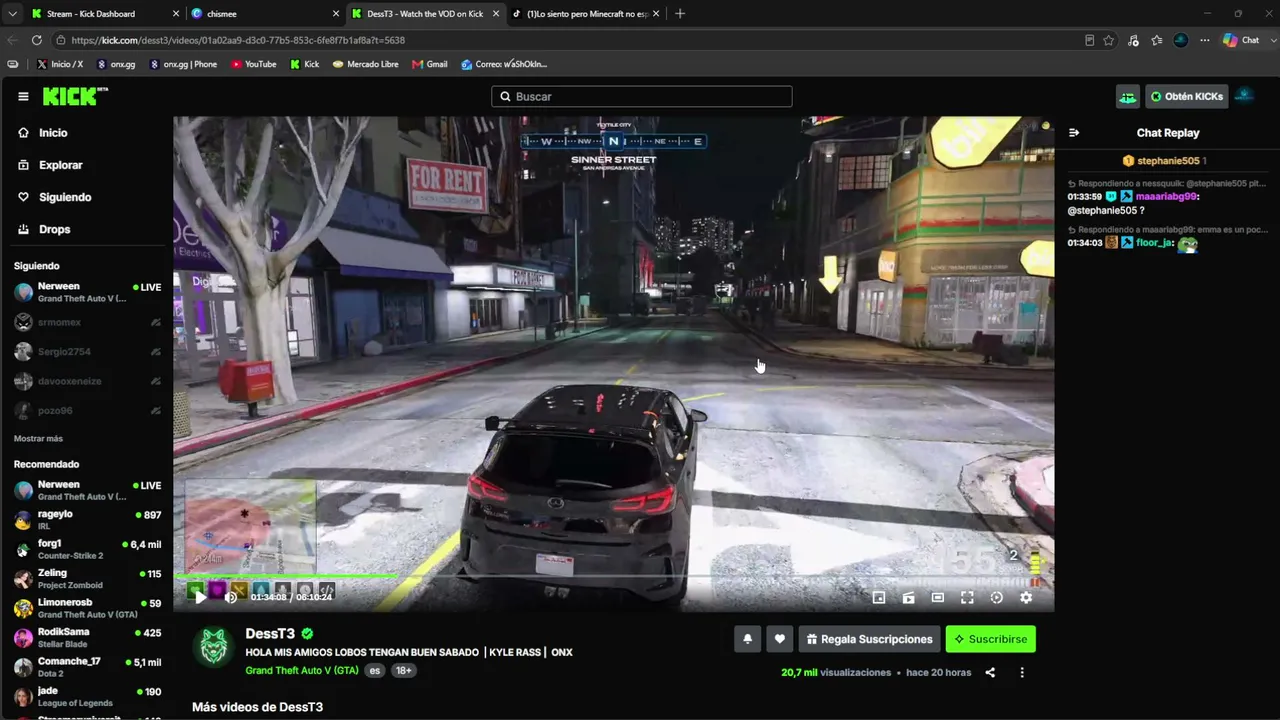Open a new browser tab
Image resolution: width=1280 pixels, height=720 pixels.
pos(680,14)
